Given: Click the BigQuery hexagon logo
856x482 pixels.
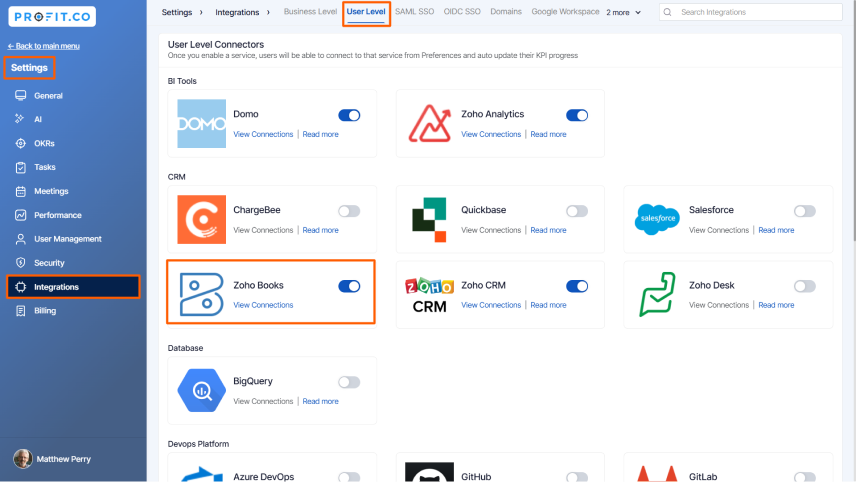Looking at the screenshot, I should tap(201, 390).
